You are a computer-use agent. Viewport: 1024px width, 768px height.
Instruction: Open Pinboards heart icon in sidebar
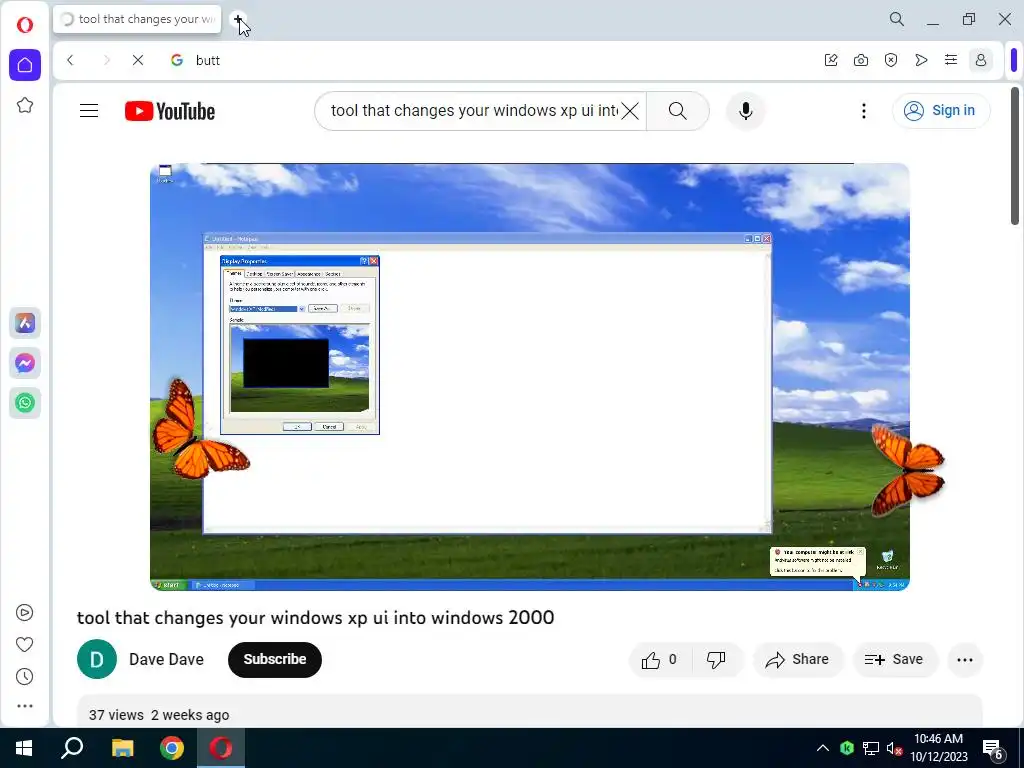[x=25, y=645]
